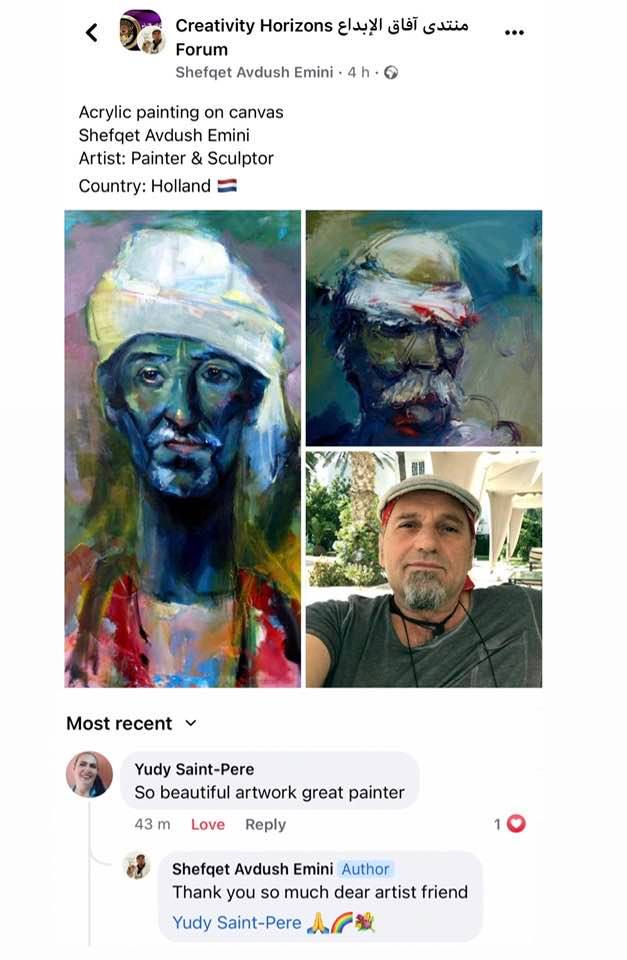Open the large blue-faced portrait painting
Screen dimensions: 627x960
(182, 449)
